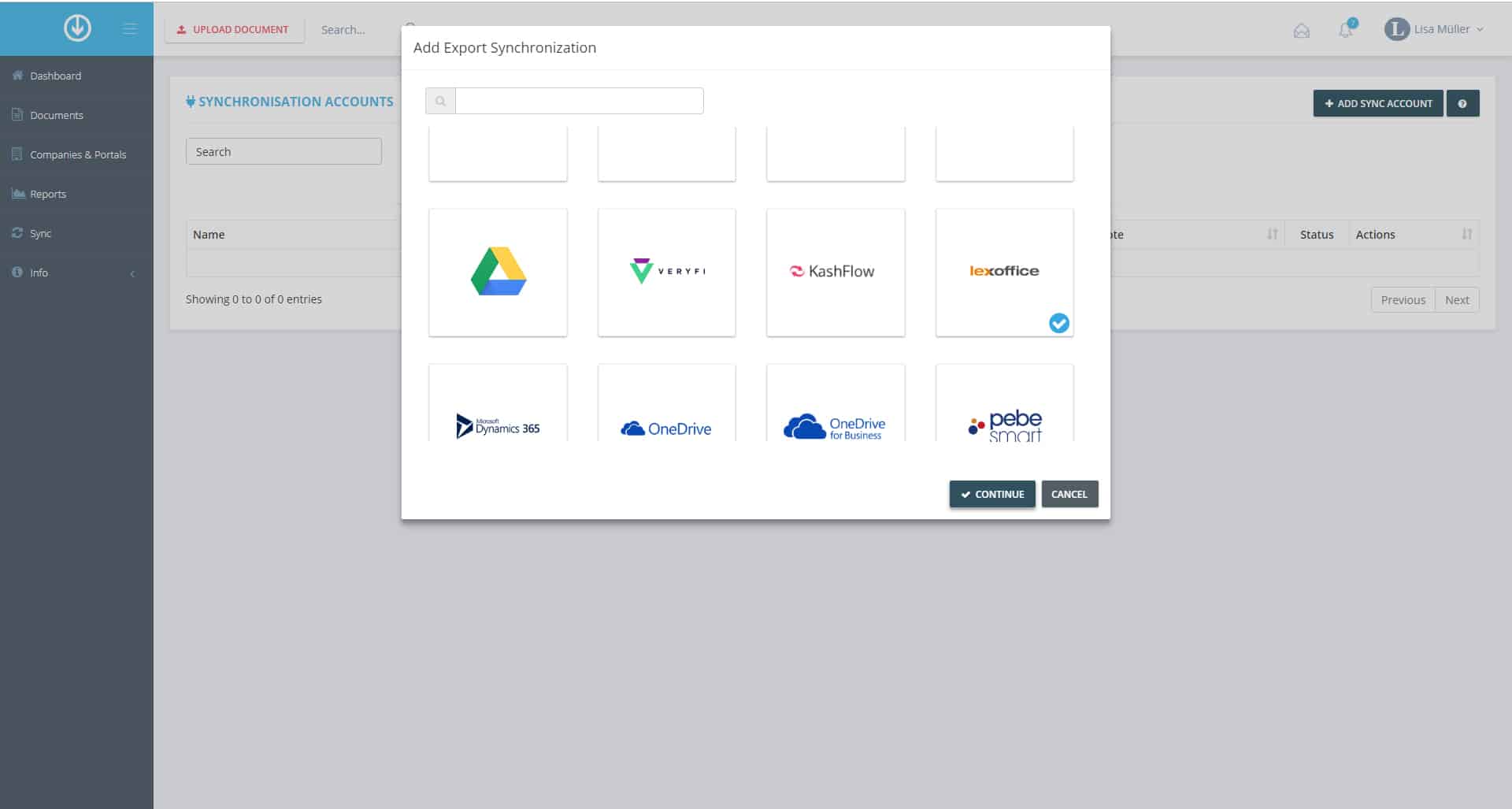
Task: Open the notifications bell
Action: (1346, 30)
